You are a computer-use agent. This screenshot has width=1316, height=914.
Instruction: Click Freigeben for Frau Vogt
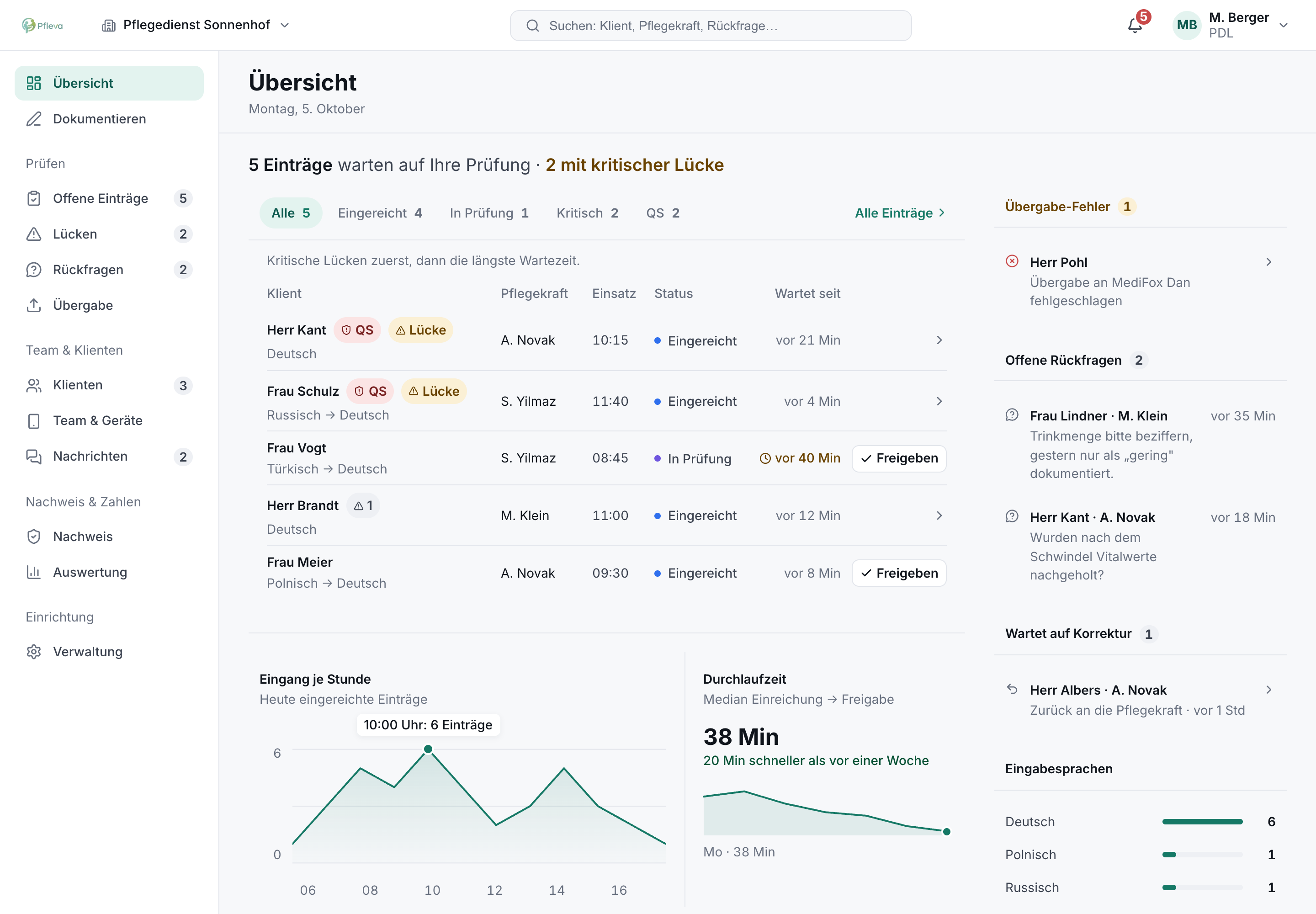(x=899, y=458)
